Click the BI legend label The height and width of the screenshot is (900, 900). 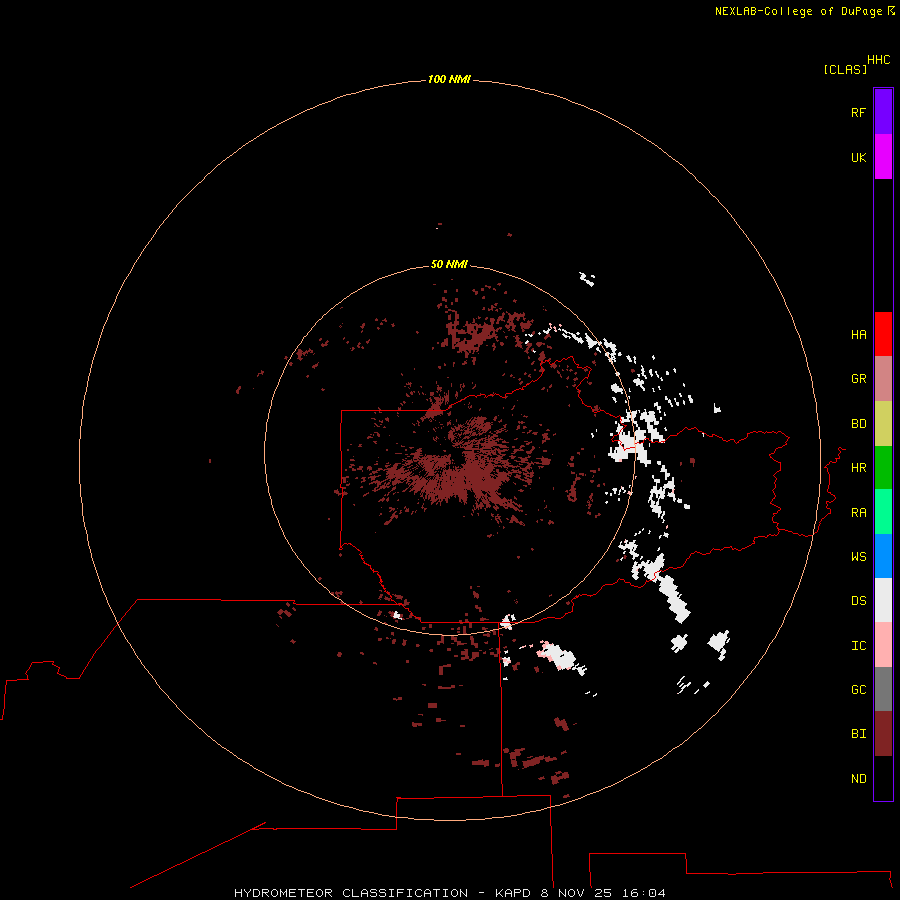(x=858, y=734)
